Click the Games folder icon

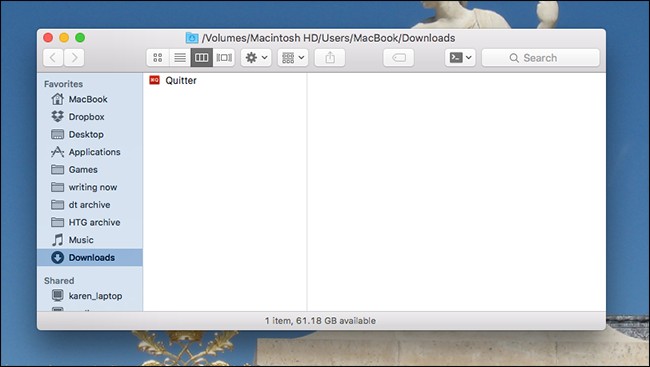point(58,169)
